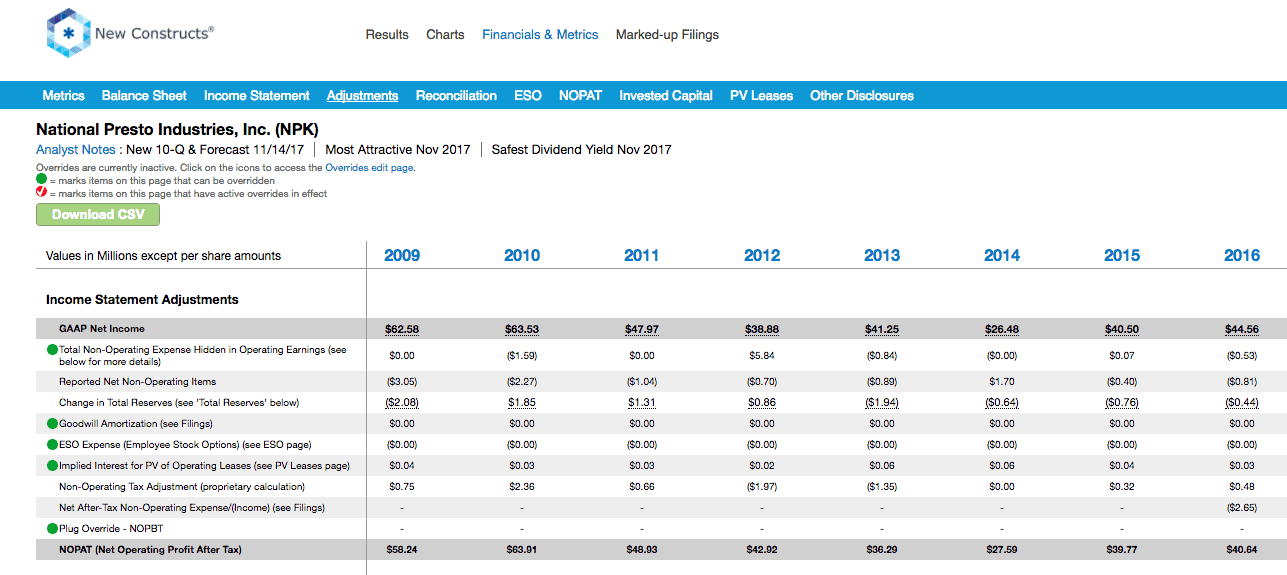
Task: Click Change in Total Reserves value $0.86
Action: pyautogui.click(x=762, y=403)
